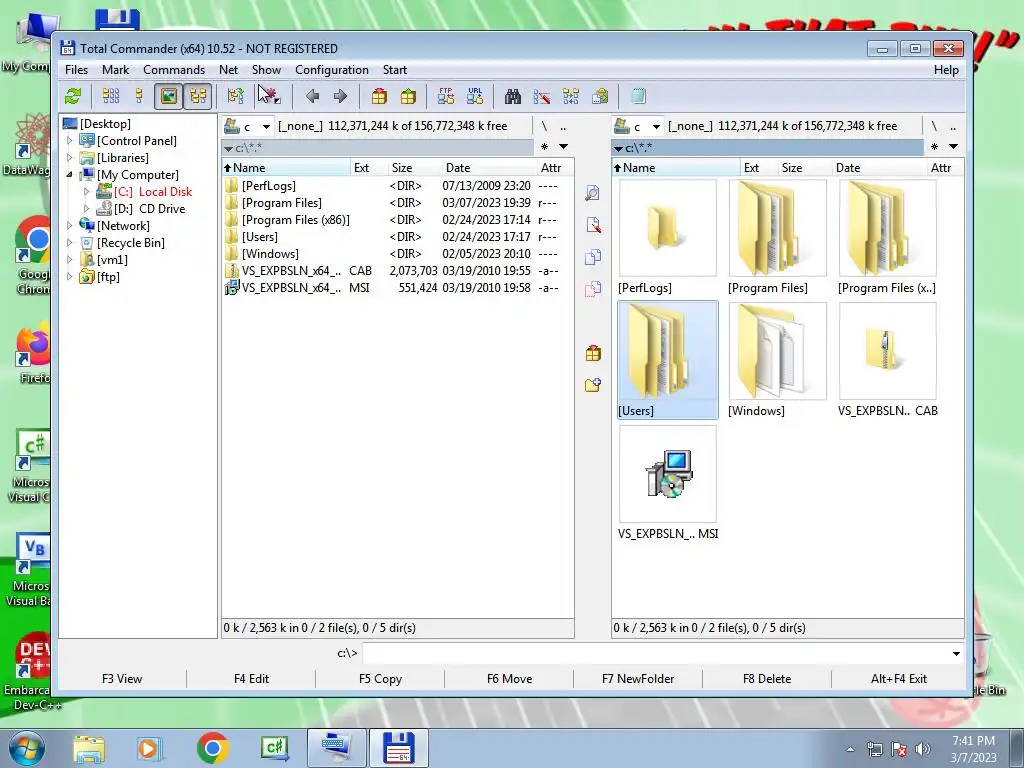The width and height of the screenshot is (1024, 768).
Task: Select the ftp tree item
Action: pyautogui.click(x=108, y=277)
